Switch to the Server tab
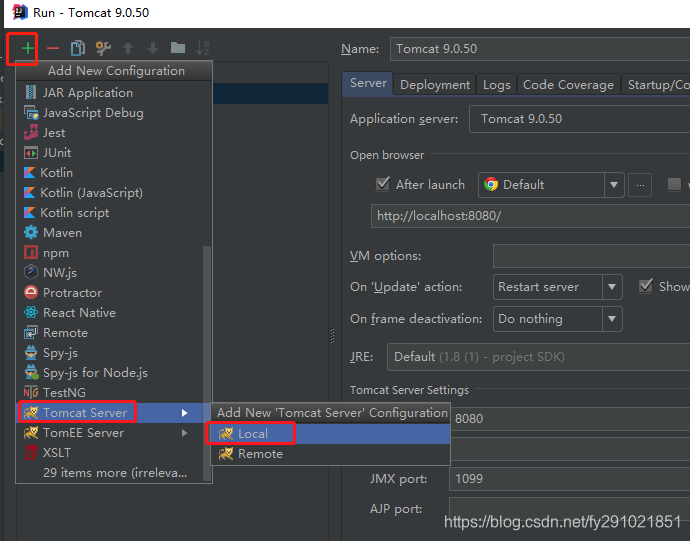The width and height of the screenshot is (690, 541). click(x=368, y=83)
